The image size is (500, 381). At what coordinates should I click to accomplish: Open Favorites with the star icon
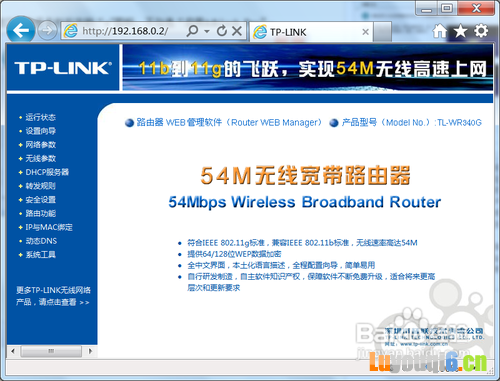click(x=460, y=31)
